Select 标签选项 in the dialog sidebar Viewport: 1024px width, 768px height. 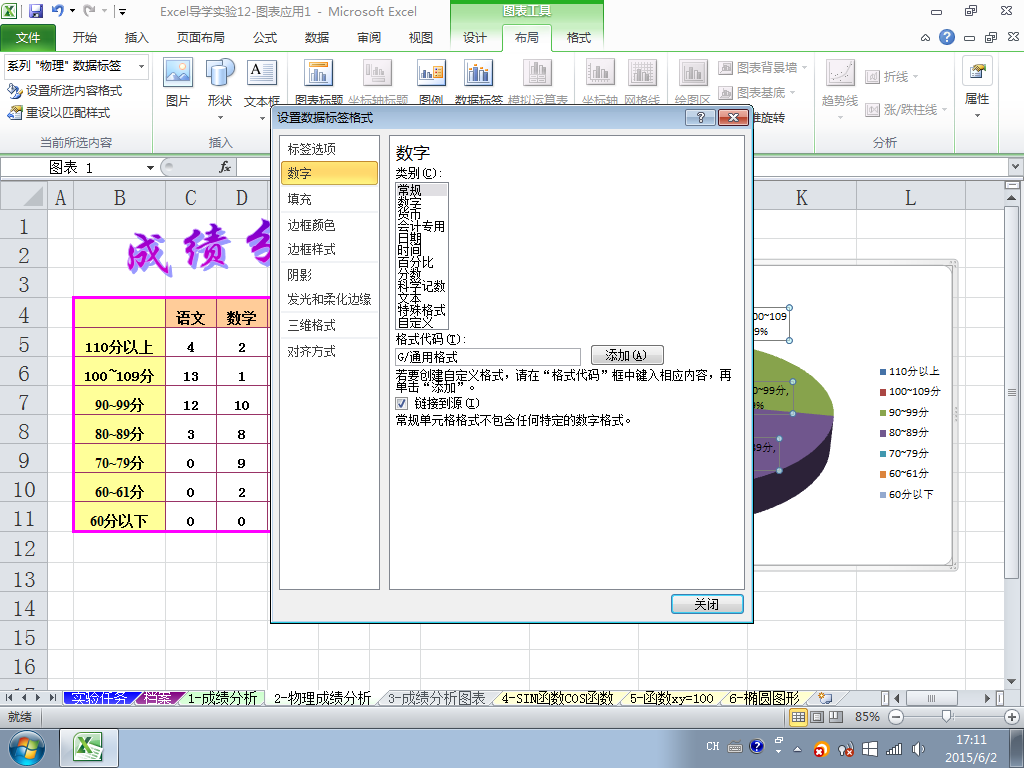coord(329,149)
